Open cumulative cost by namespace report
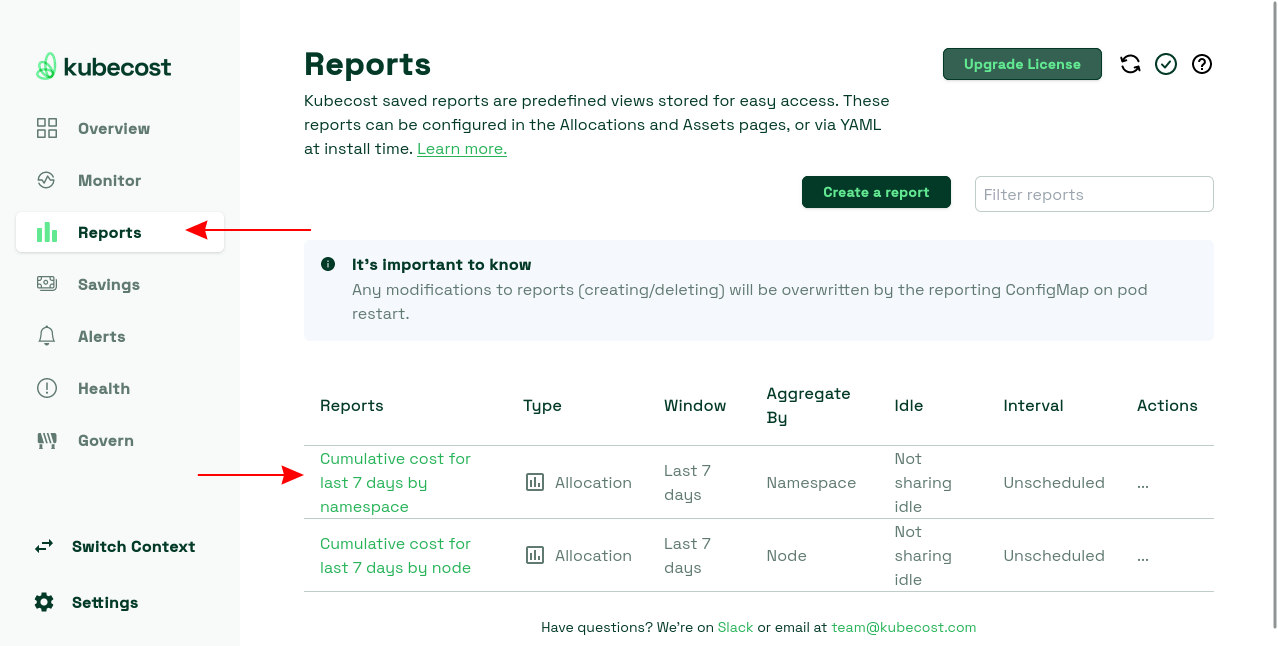This screenshot has width=1278, height=646. pos(395,482)
